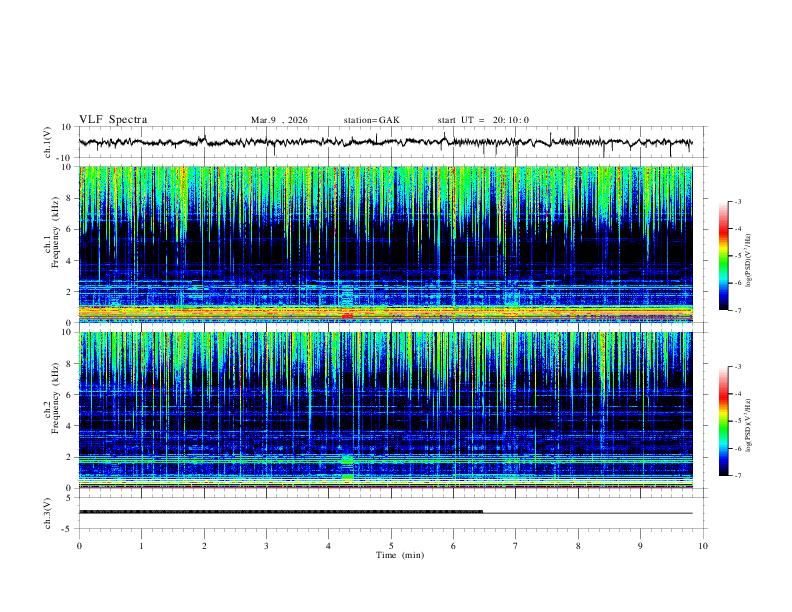Click the ch.2 color bar legend label
Image resolution: width=792 pixels, height=612 pixels.
click(748, 425)
